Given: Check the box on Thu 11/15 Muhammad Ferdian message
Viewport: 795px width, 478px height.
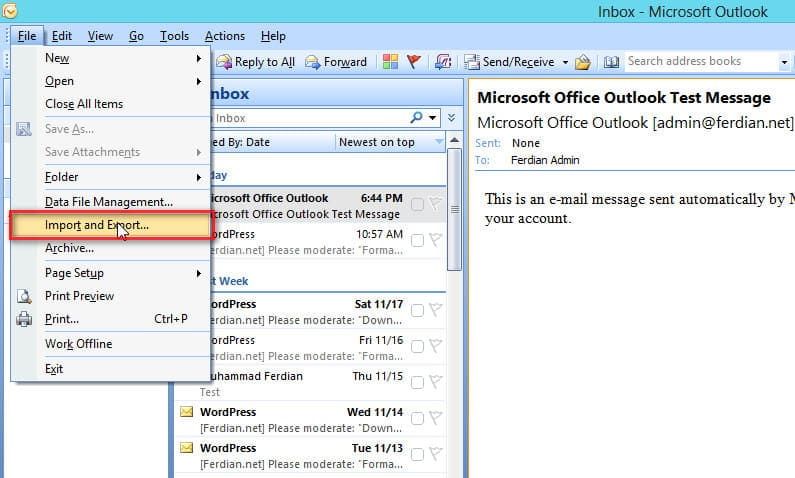Looking at the screenshot, I should pyautogui.click(x=417, y=382).
